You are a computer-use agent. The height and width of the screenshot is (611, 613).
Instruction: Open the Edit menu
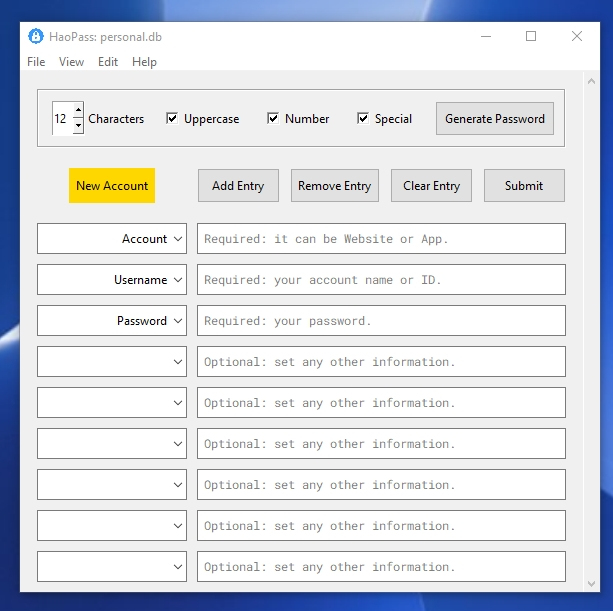108,62
